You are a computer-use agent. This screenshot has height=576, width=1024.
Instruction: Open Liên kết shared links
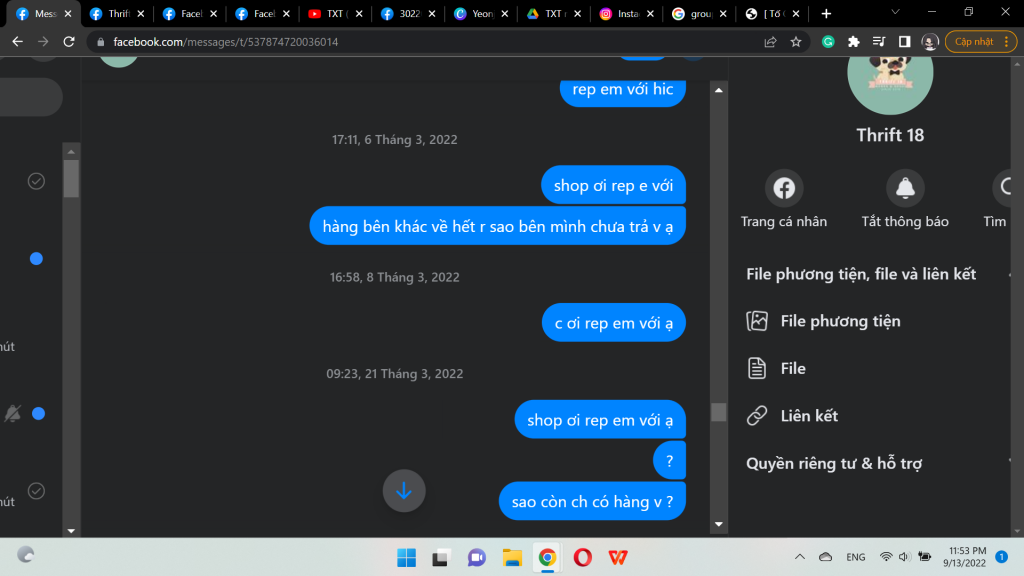coord(808,416)
